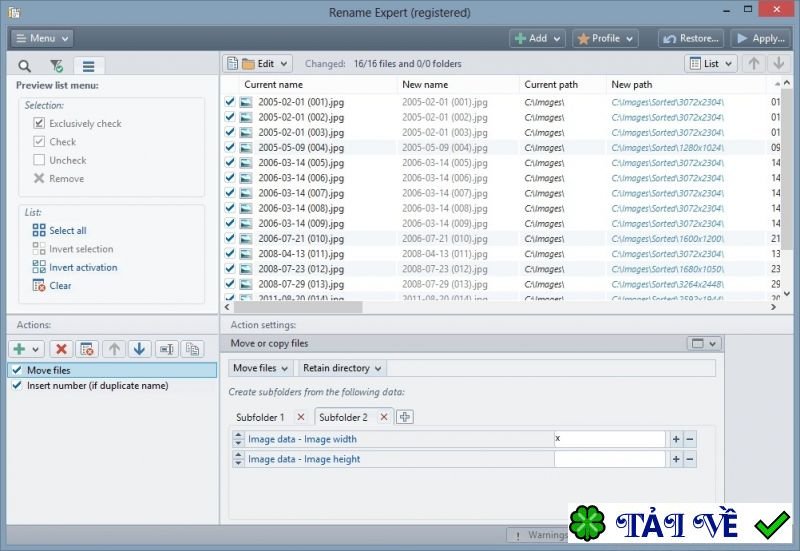Move action down with blue arrow
Image resolution: width=800 pixels, height=551 pixels.
click(139, 349)
